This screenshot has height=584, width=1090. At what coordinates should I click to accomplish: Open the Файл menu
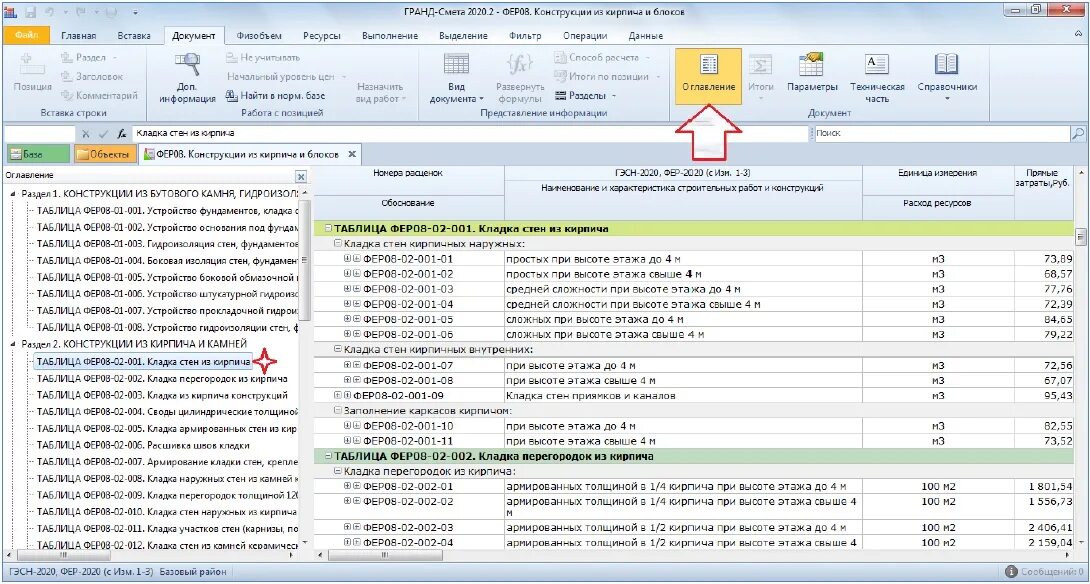point(24,35)
